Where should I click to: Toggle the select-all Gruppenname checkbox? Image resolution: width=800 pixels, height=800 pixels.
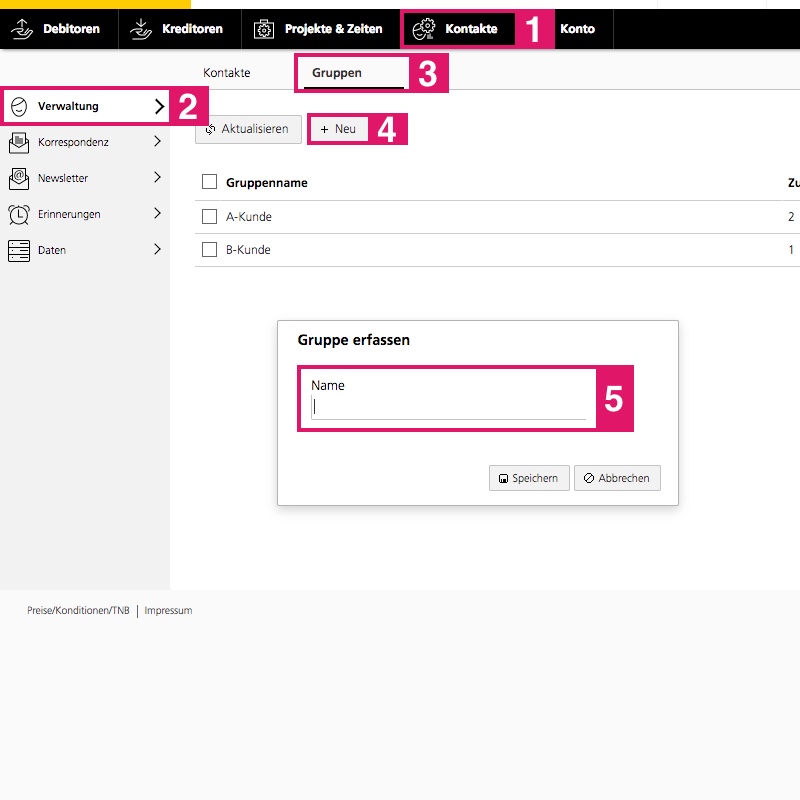point(209,182)
